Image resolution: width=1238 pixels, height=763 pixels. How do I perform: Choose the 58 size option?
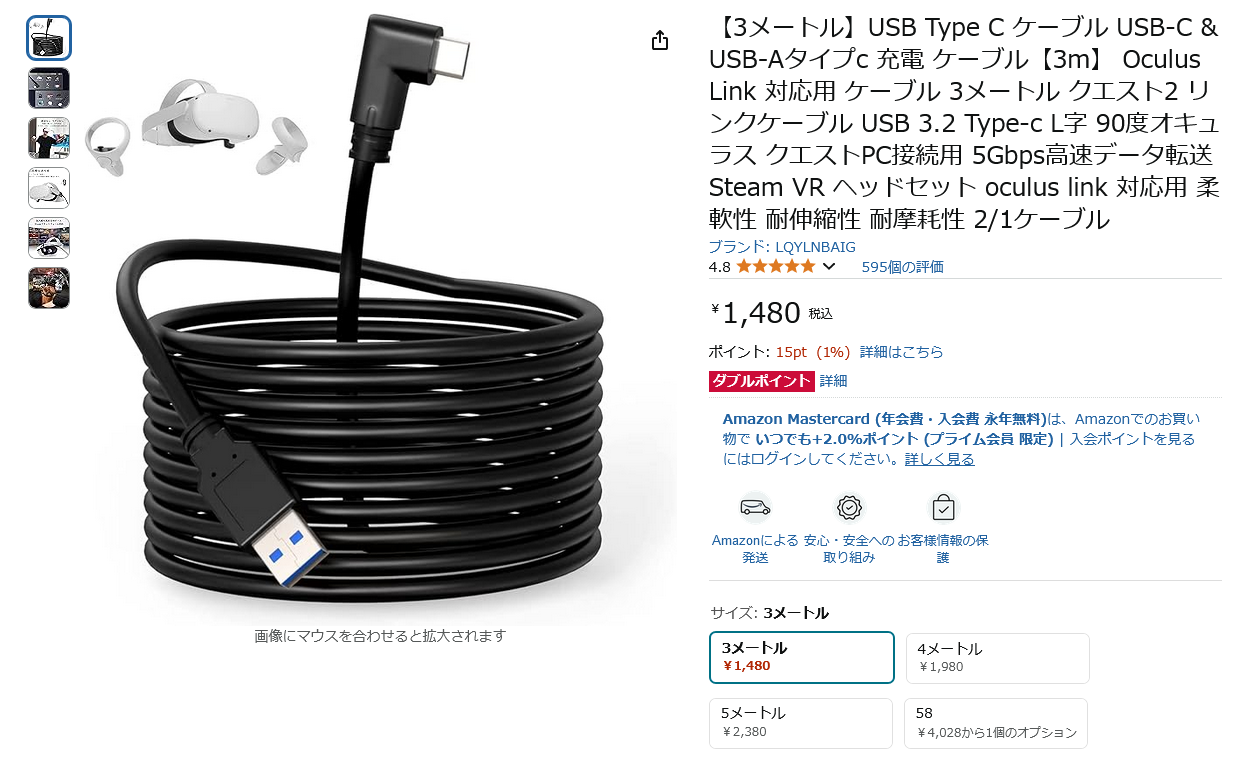point(997,723)
